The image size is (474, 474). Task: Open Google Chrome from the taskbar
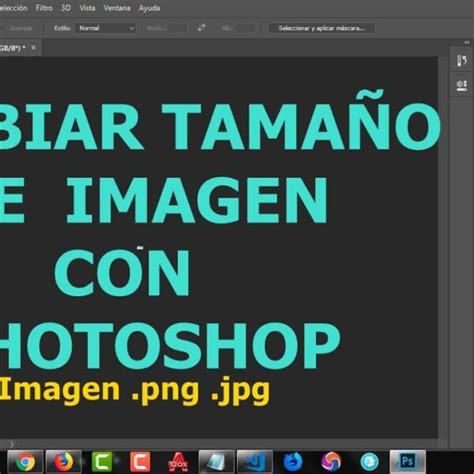click(x=25, y=462)
